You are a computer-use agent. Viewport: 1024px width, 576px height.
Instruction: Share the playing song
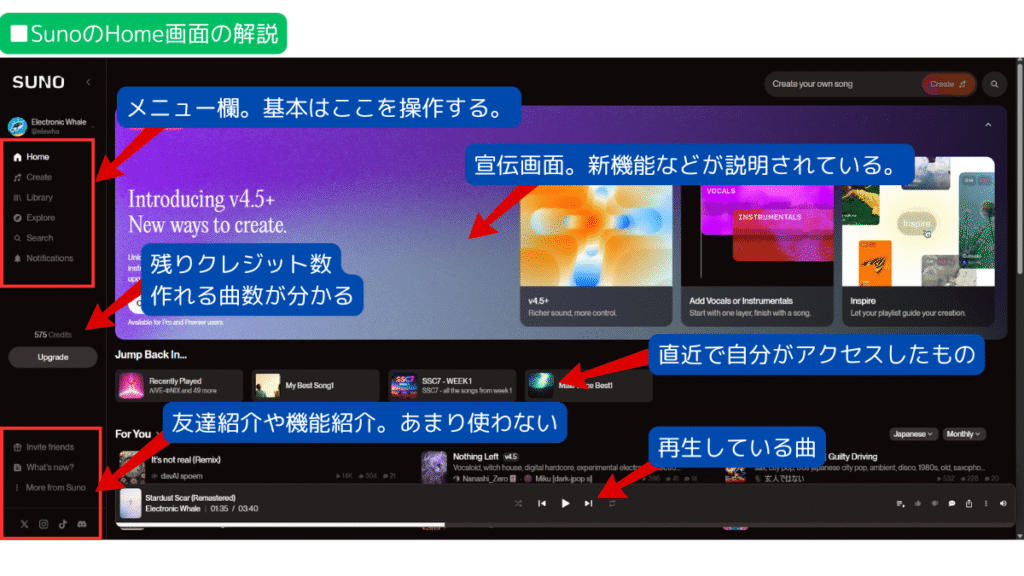point(968,504)
